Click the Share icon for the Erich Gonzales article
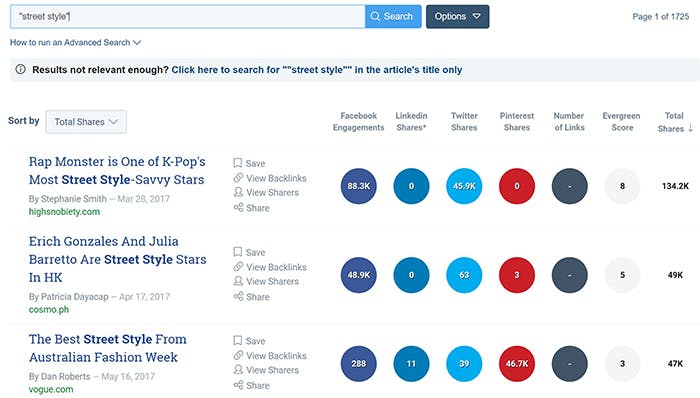700x398 pixels. click(238, 296)
